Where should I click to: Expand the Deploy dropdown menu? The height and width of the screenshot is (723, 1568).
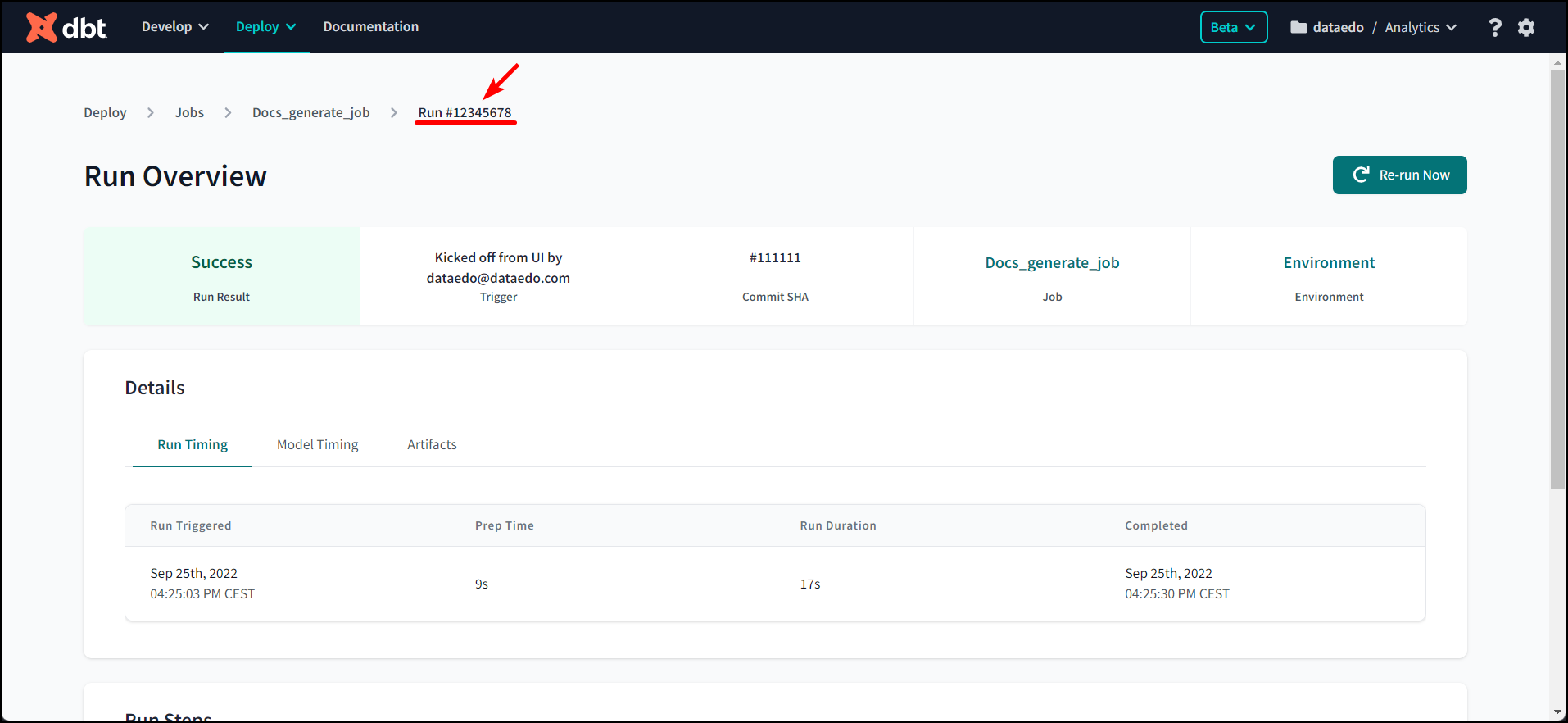265,27
